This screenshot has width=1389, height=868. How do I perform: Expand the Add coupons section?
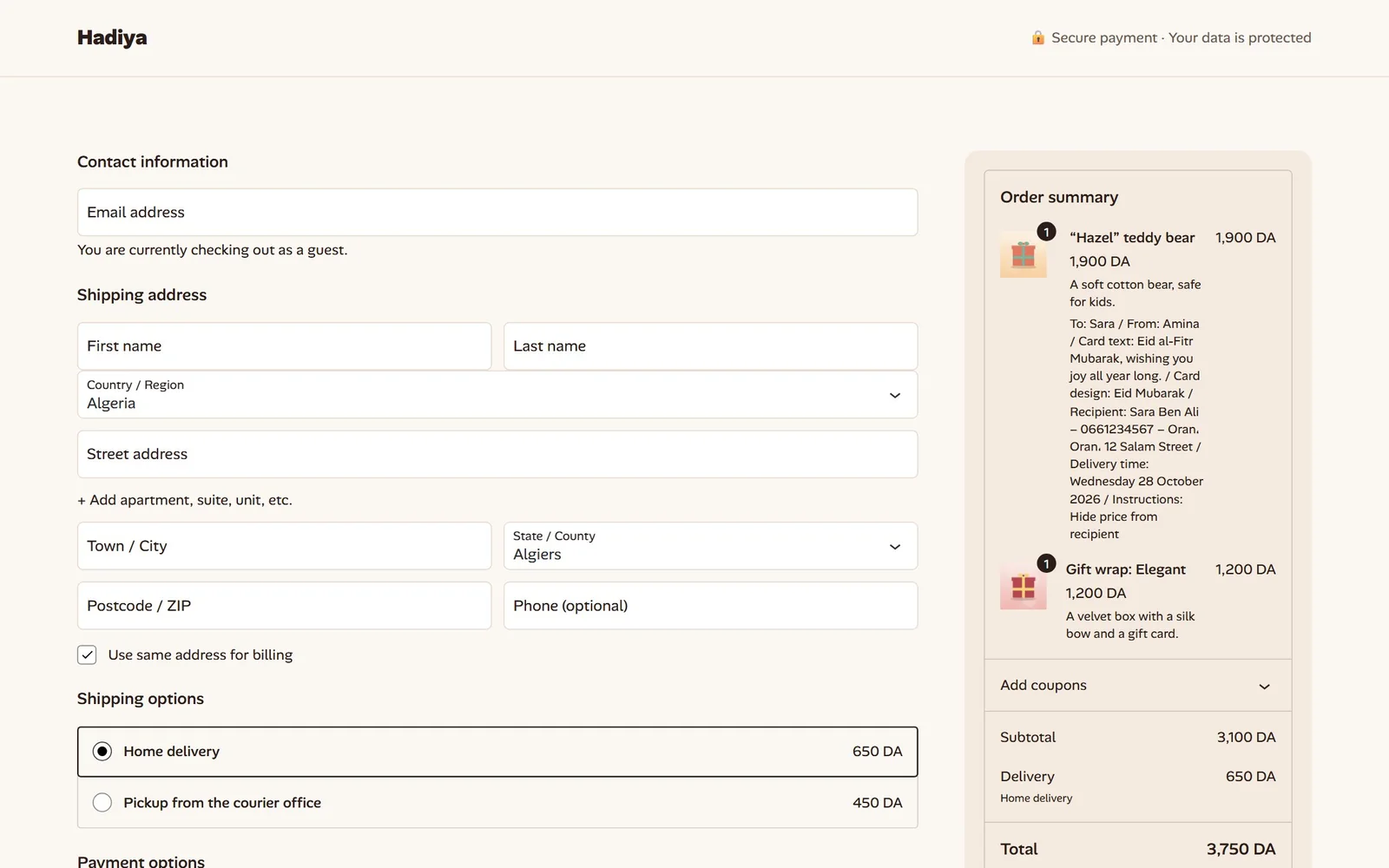click(x=1137, y=686)
